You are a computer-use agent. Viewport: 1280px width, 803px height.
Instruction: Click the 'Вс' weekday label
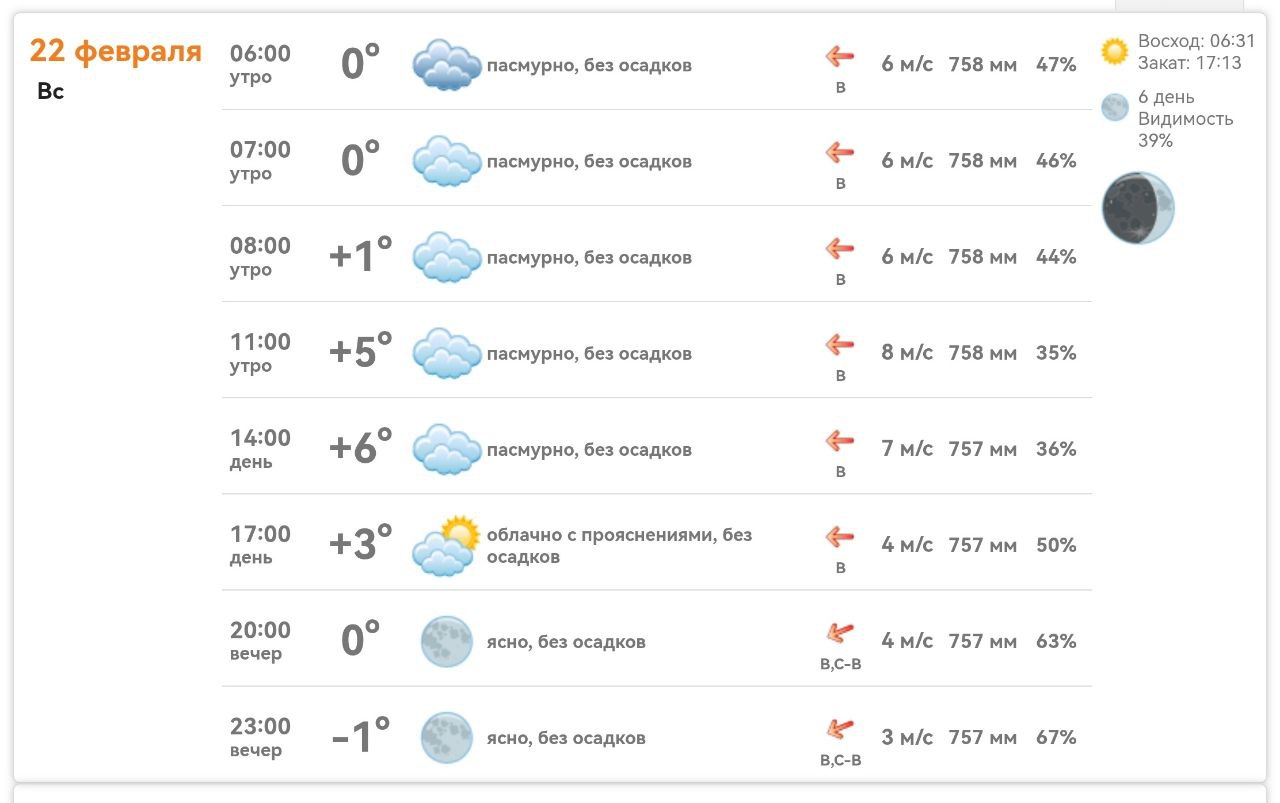(50, 91)
